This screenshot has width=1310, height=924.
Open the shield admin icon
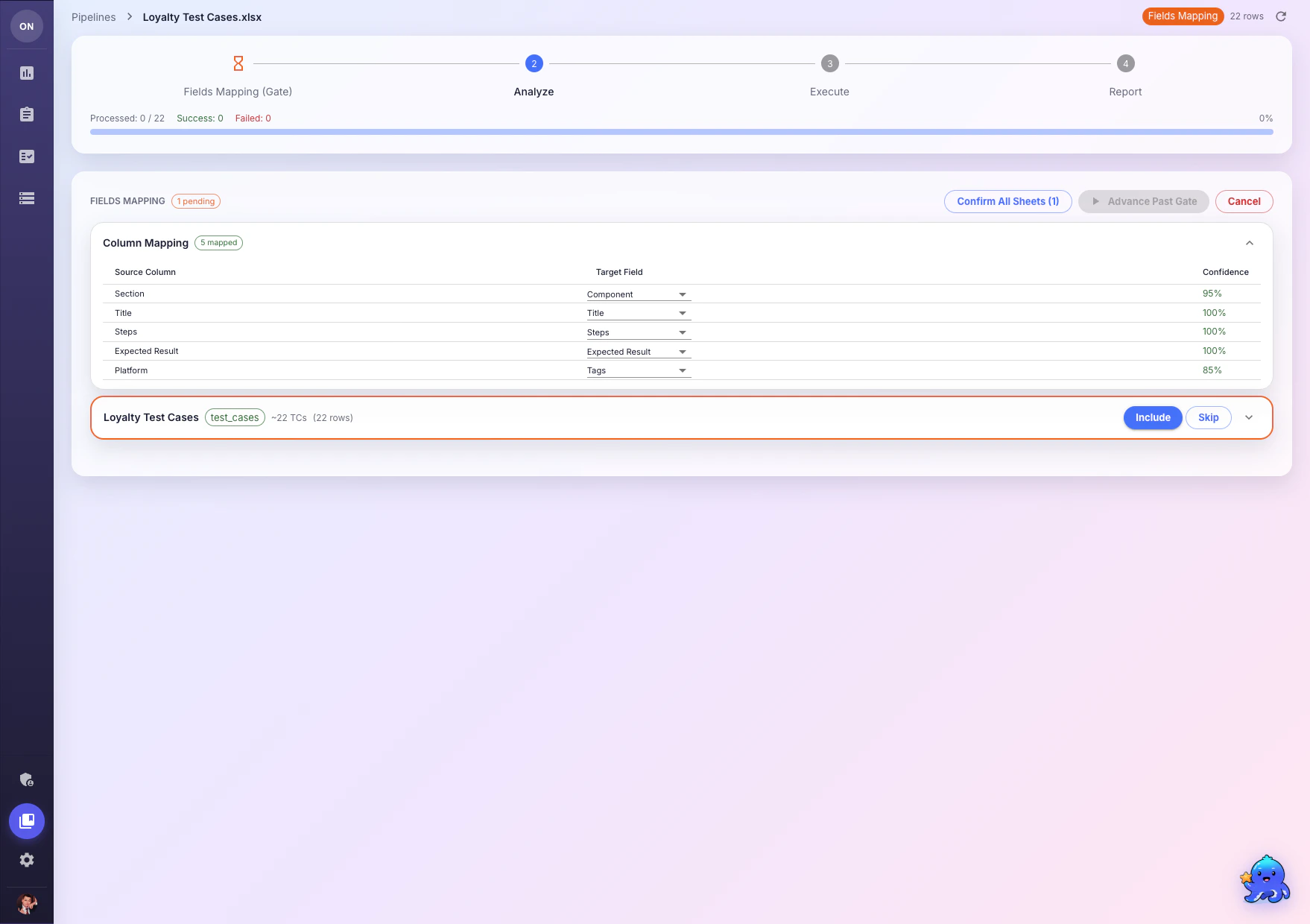coord(27,779)
